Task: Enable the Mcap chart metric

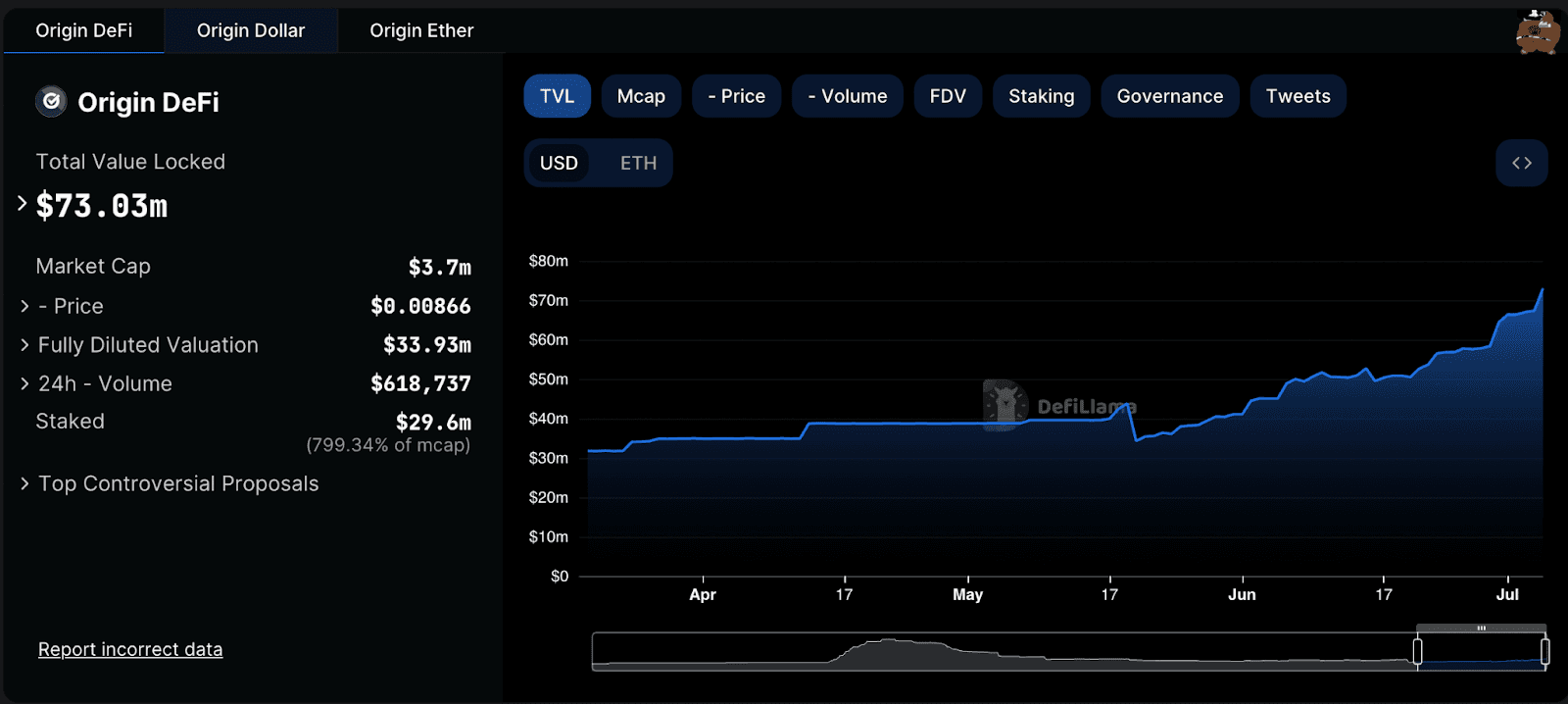Action: (x=641, y=96)
